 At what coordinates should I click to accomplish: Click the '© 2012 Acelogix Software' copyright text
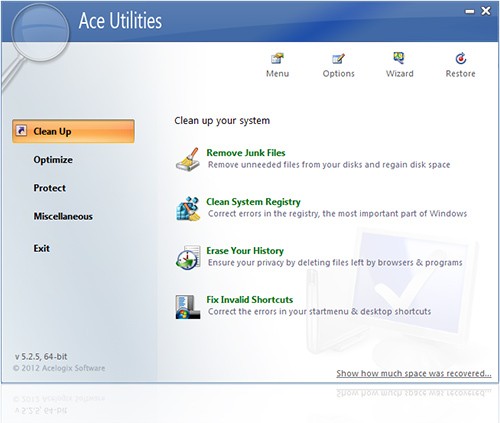click(x=59, y=368)
